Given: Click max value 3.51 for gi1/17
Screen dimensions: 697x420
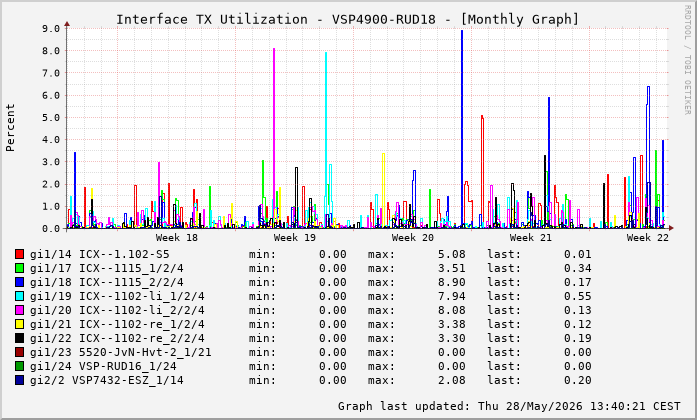Looking at the screenshot, I should click(x=452, y=268).
